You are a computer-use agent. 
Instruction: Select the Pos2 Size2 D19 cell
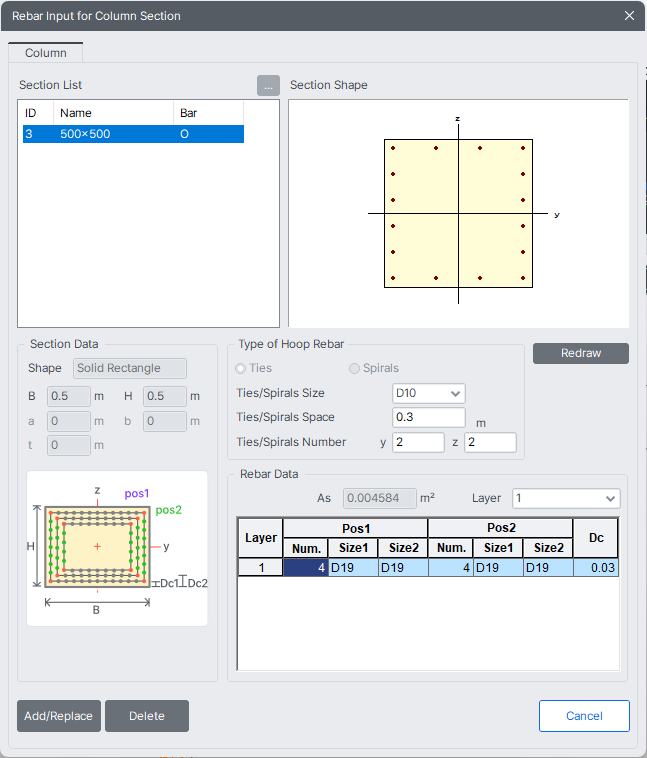pyautogui.click(x=548, y=568)
